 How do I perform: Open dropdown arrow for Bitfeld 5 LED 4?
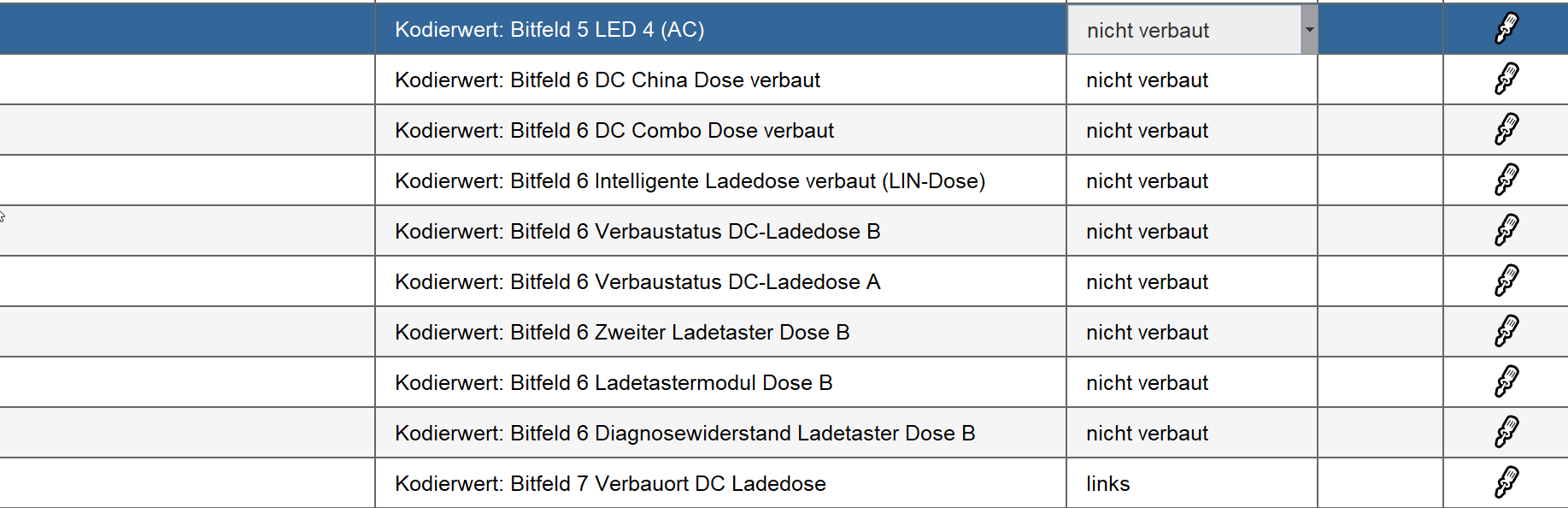1309,30
